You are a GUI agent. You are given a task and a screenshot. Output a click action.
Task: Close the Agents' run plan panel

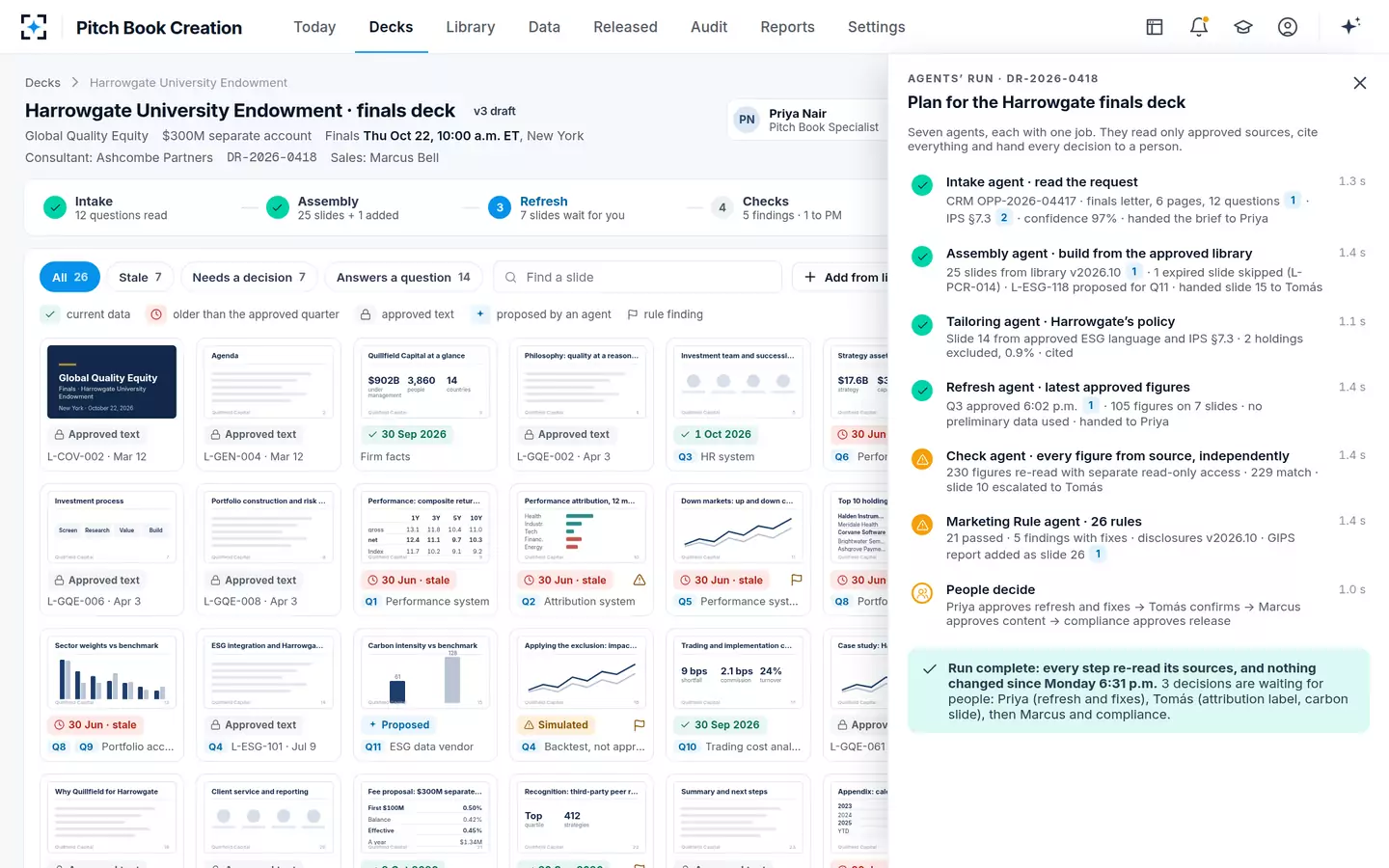[1360, 83]
